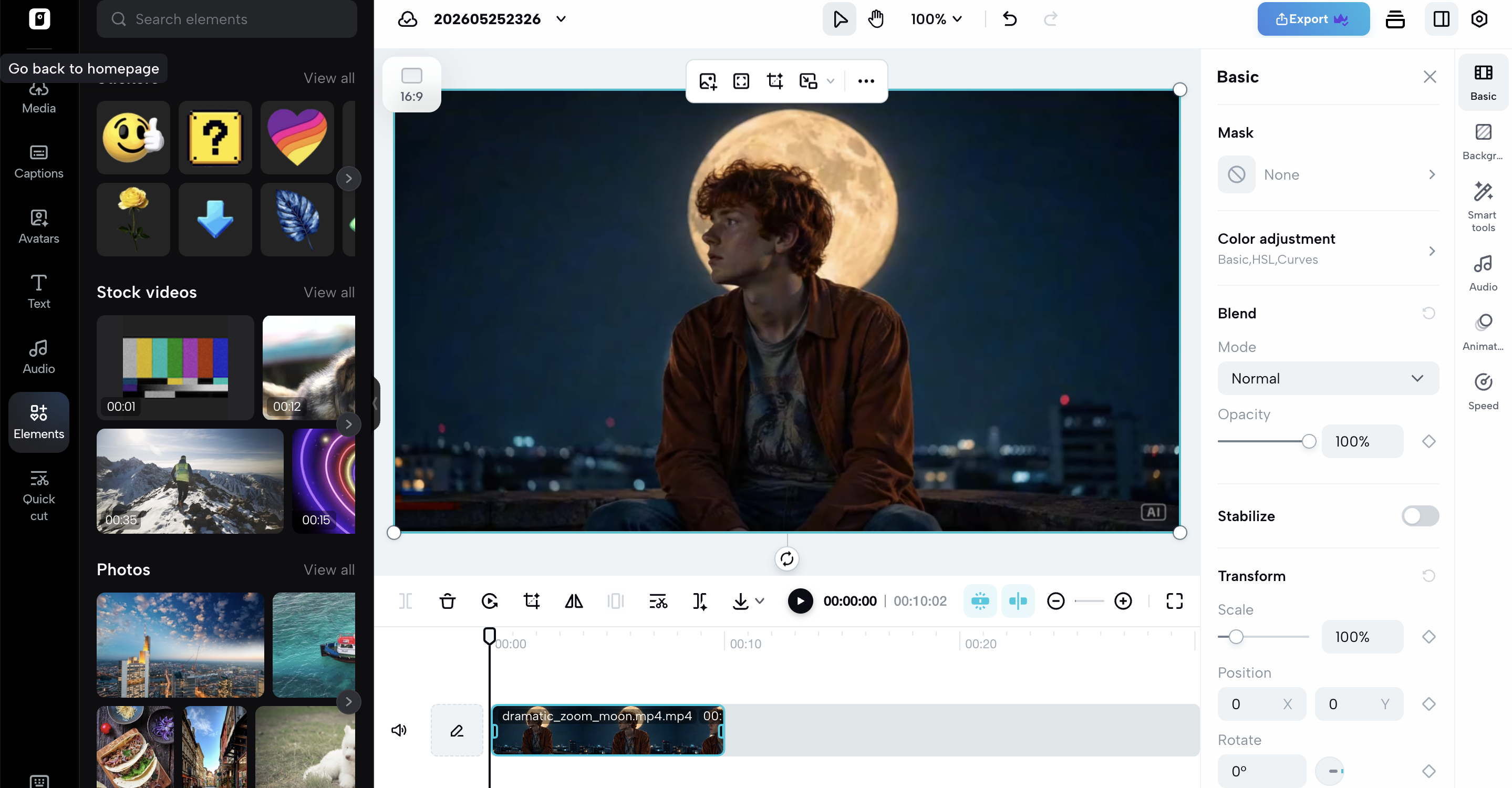Toggle the timeline split preview-axis button
Viewport: 1512px width, 788px height.
click(x=1018, y=601)
